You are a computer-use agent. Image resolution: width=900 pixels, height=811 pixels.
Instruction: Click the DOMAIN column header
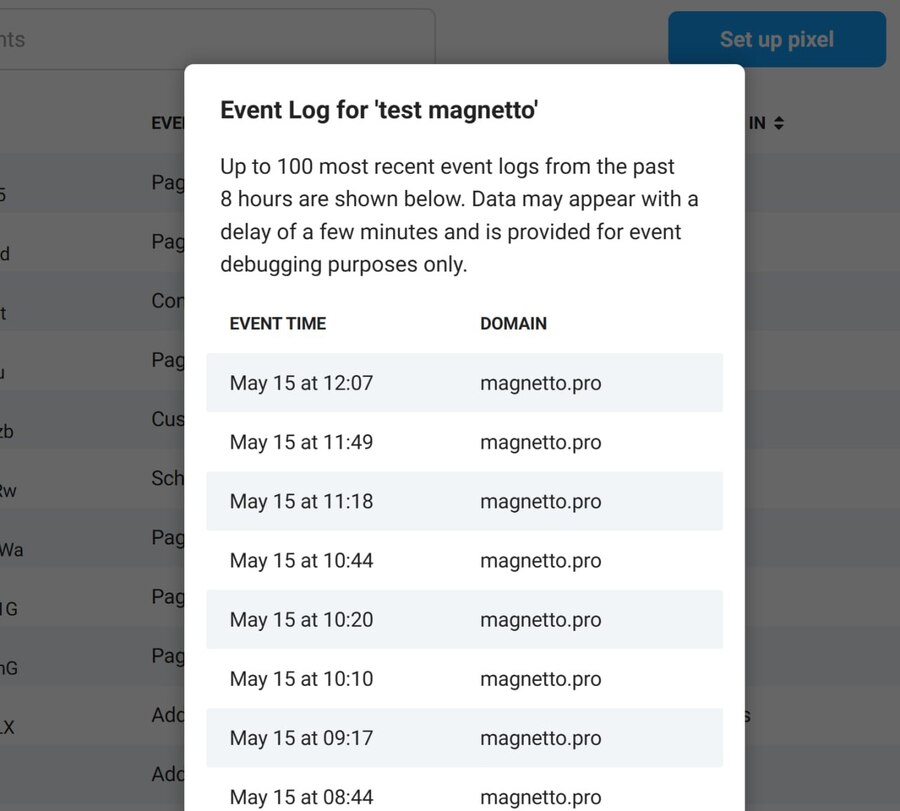click(513, 324)
